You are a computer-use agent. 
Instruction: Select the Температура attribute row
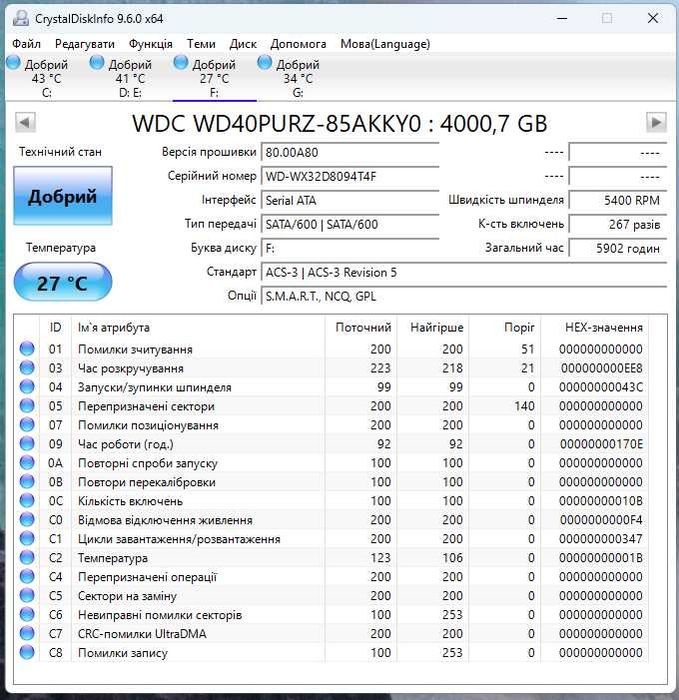click(331, 558)
